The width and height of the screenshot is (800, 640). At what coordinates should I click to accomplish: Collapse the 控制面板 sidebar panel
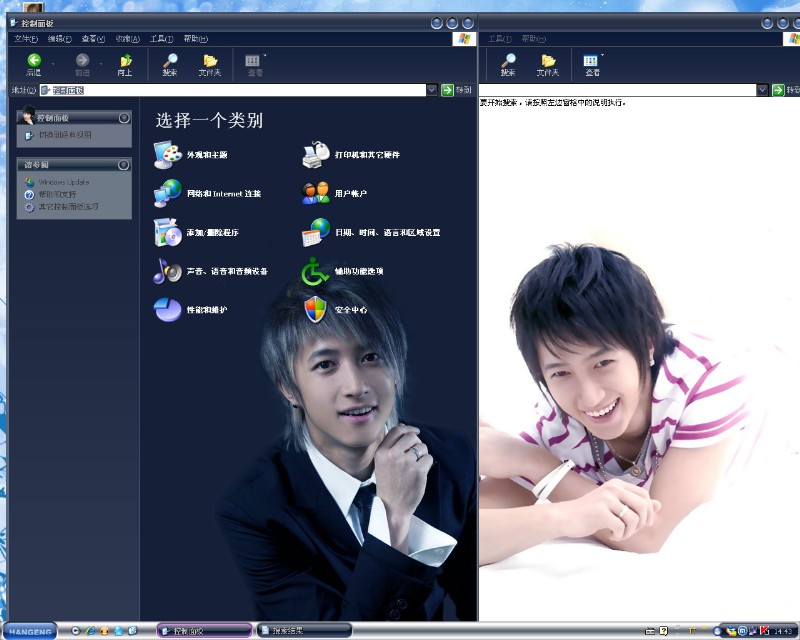tap(124, 117)
